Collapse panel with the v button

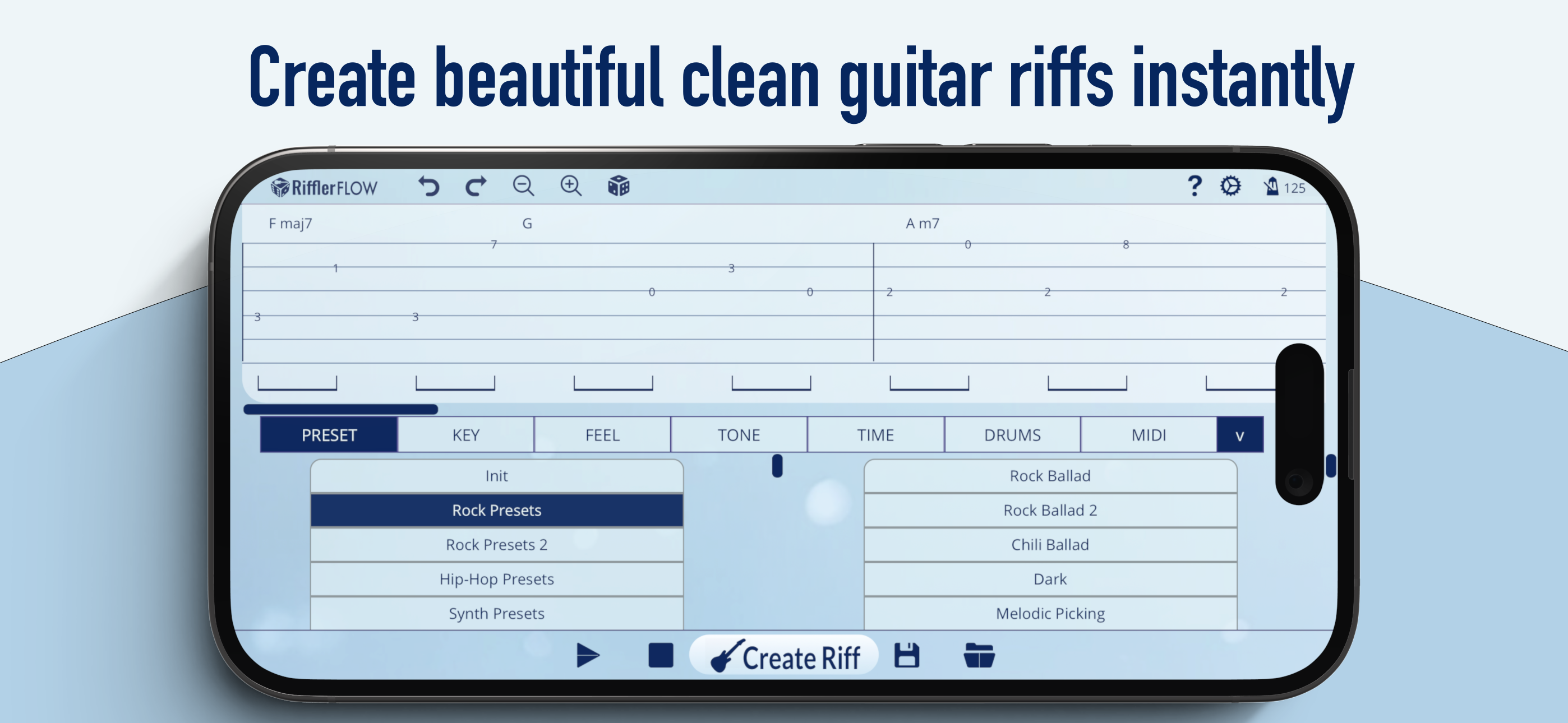[1240, 434]
